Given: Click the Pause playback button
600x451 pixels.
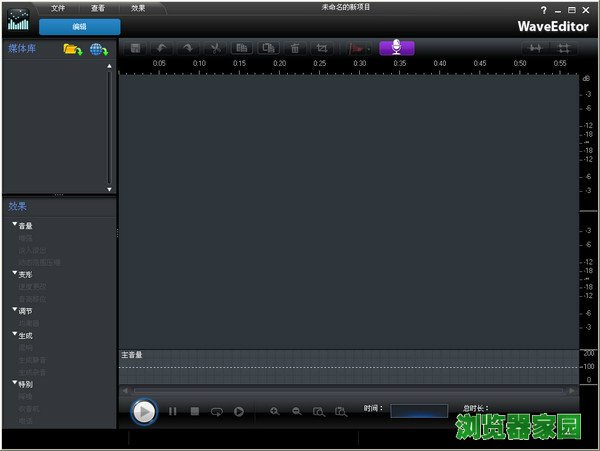Looking at the screenshot, I should pyautogui.click(x=172, y=411).
